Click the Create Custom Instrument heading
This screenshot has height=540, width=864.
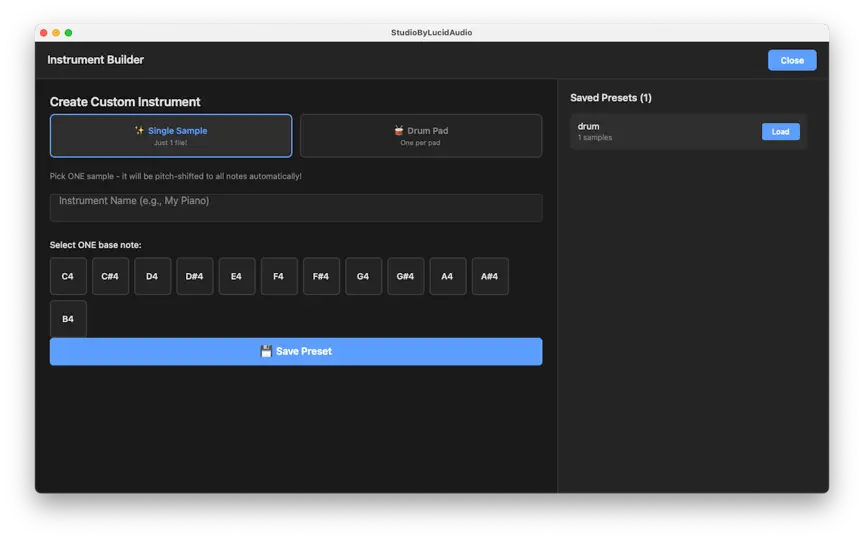tap(125, 102)
